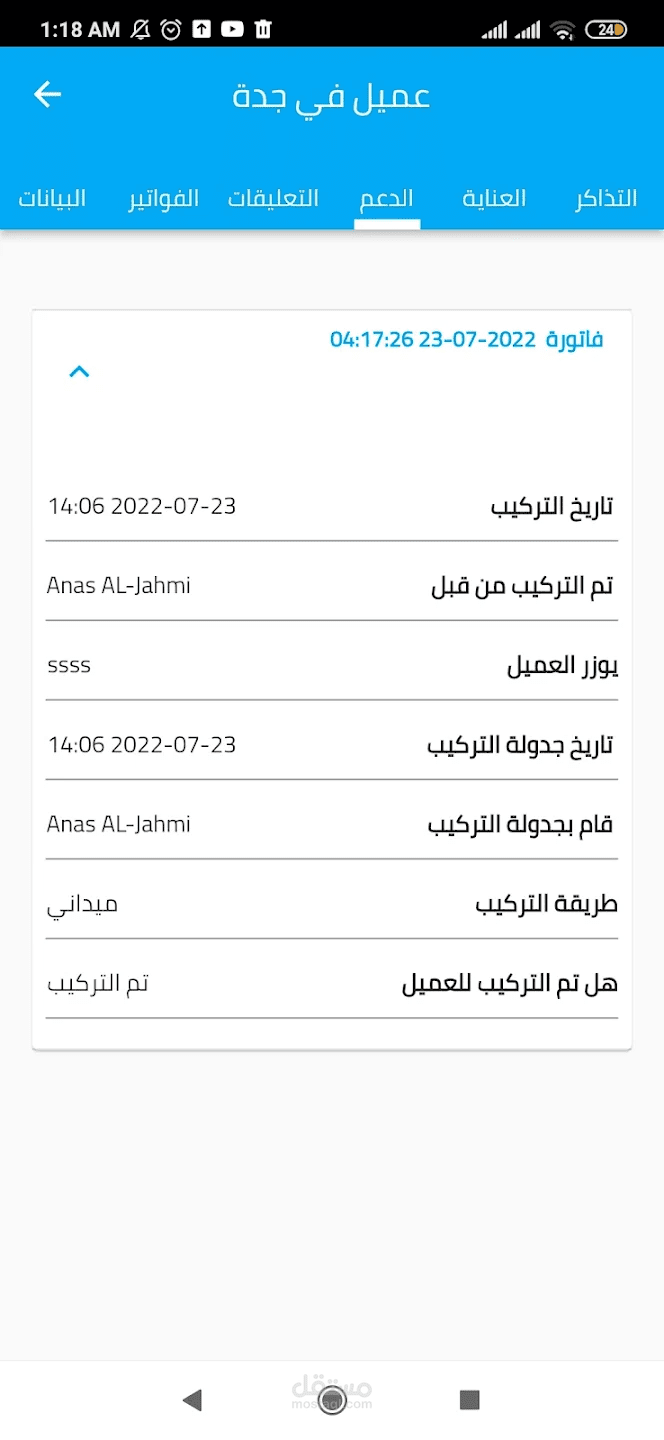Tap the alarm clock status icon
The image size is (664, 1440).
[x=171, y=30]
